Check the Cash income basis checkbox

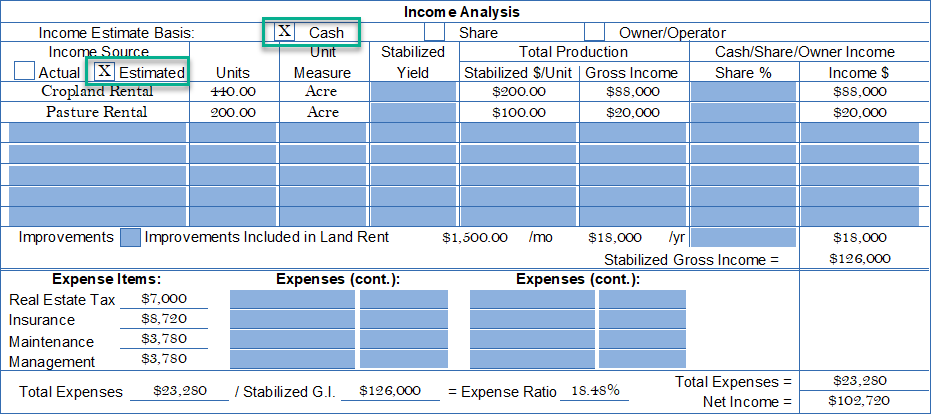click(x=285, y=32)
